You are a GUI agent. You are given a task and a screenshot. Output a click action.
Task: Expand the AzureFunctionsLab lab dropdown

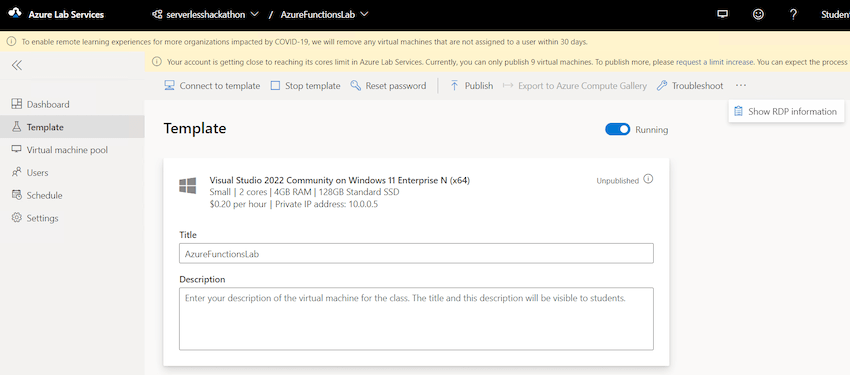click(324, 15)
